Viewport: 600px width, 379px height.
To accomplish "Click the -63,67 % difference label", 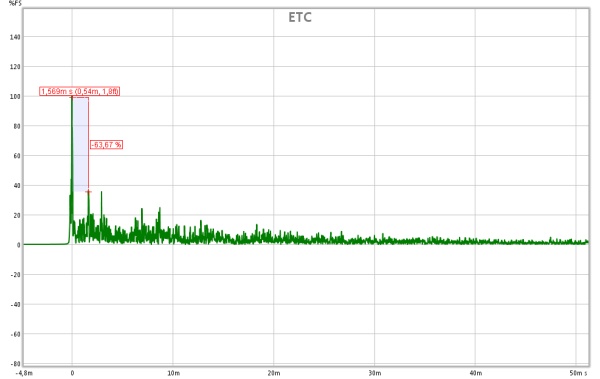I will (x=106, y=144).
